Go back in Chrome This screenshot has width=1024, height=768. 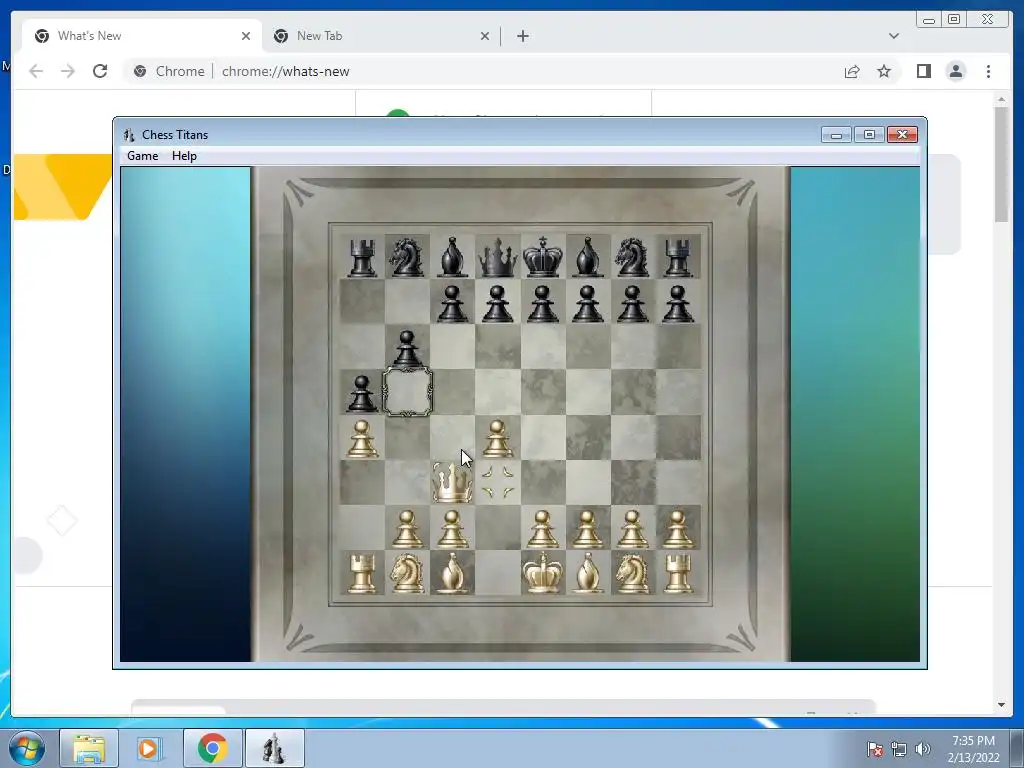point(36,71)
